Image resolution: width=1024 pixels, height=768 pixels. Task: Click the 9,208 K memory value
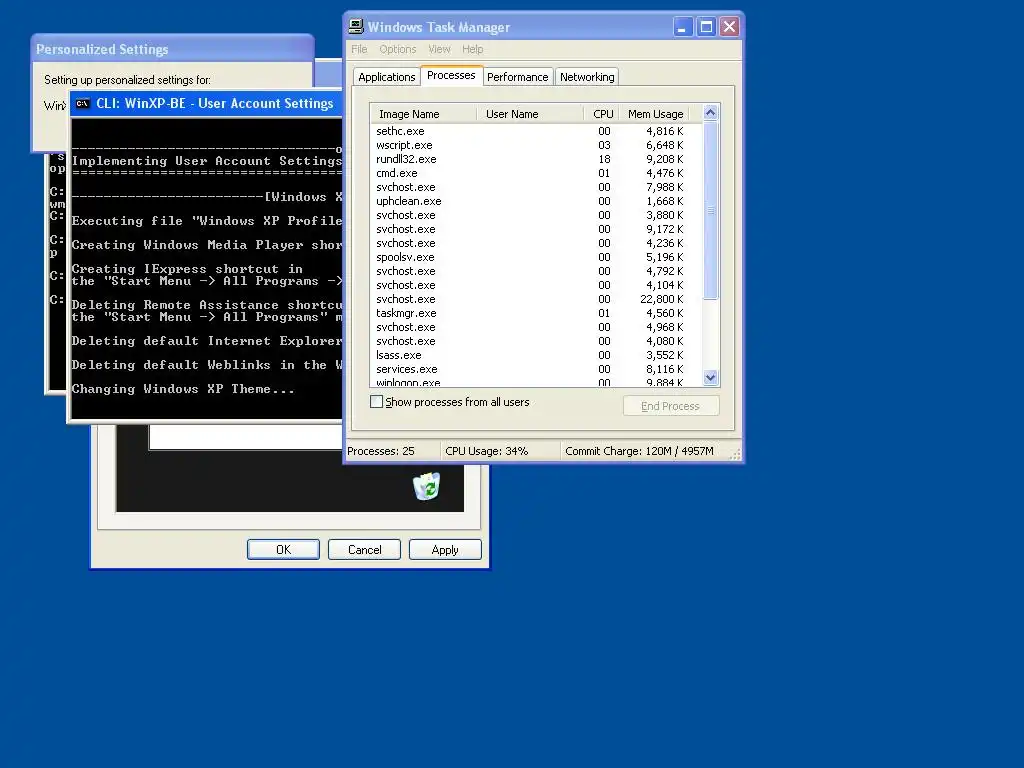point(665,159)
